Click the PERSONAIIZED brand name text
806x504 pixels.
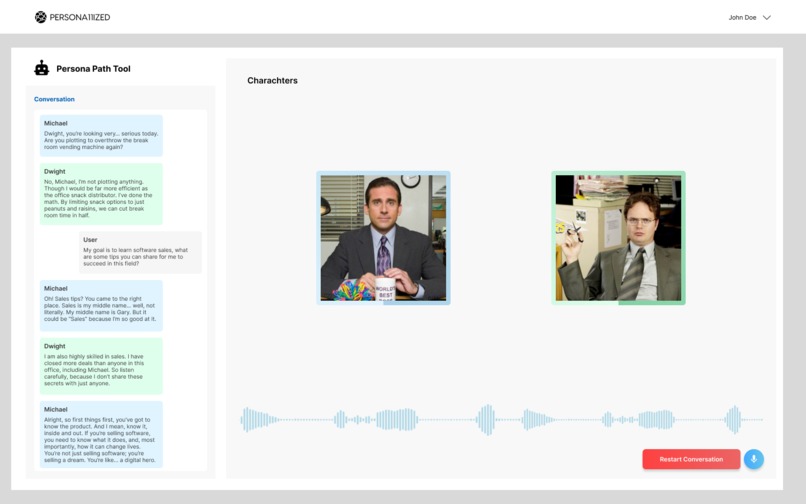pos(80,17)
